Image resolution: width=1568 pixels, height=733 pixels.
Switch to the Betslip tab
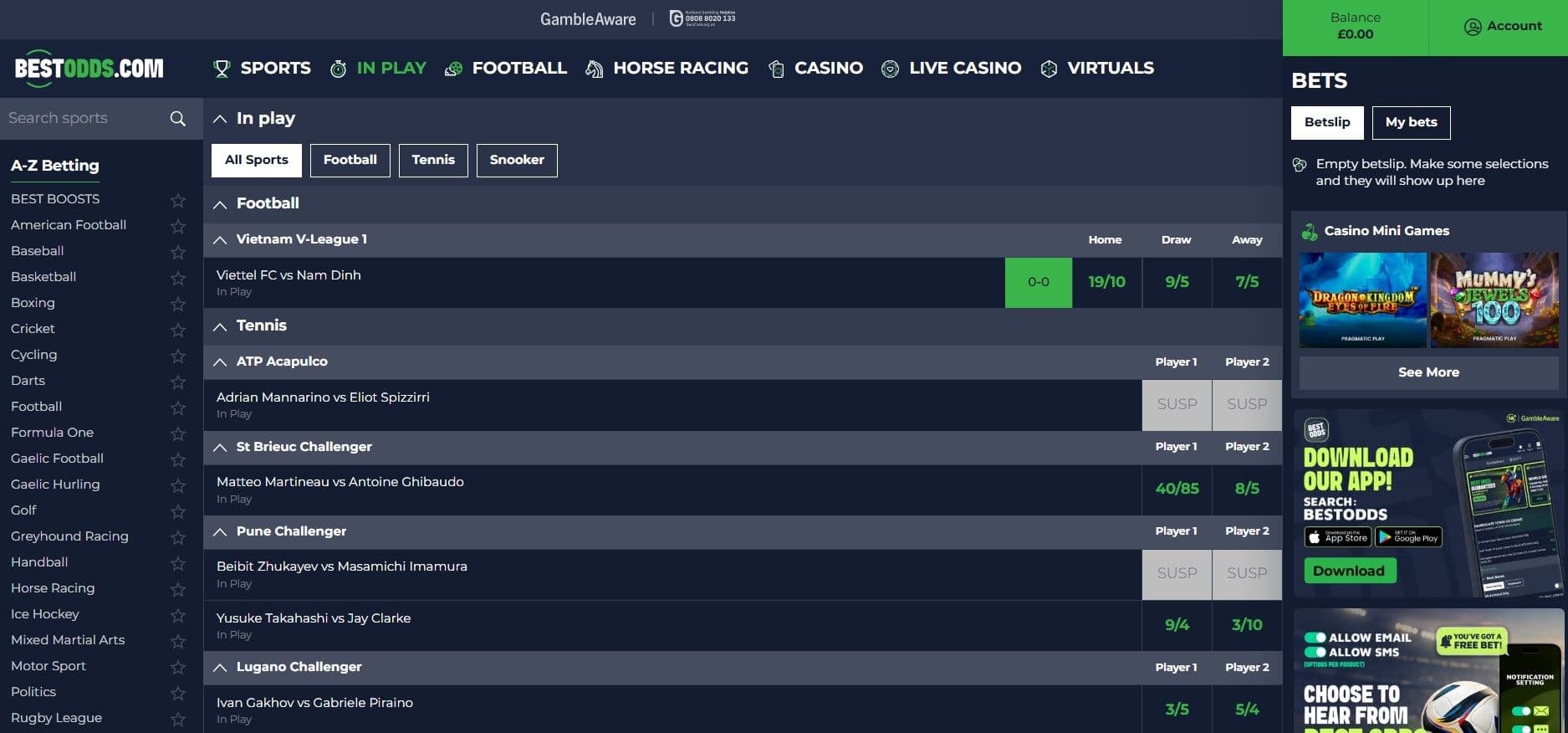[1327, 122]
